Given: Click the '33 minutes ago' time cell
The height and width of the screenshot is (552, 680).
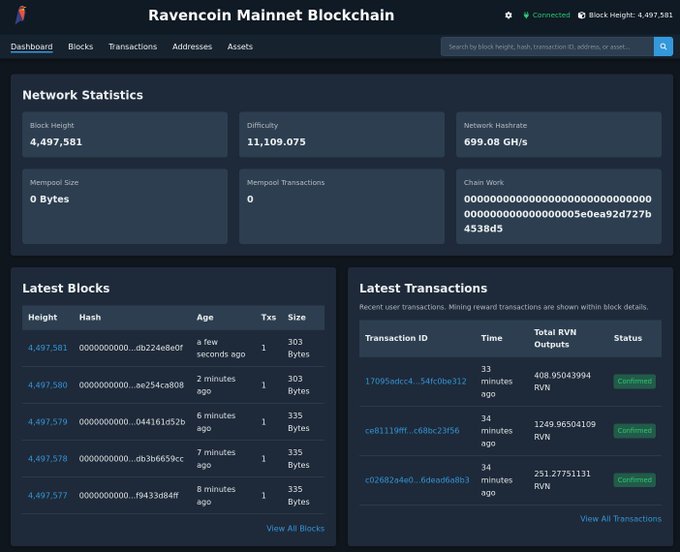Looking at the screenshot, I should pyautogui.click(x=497, y=382).
